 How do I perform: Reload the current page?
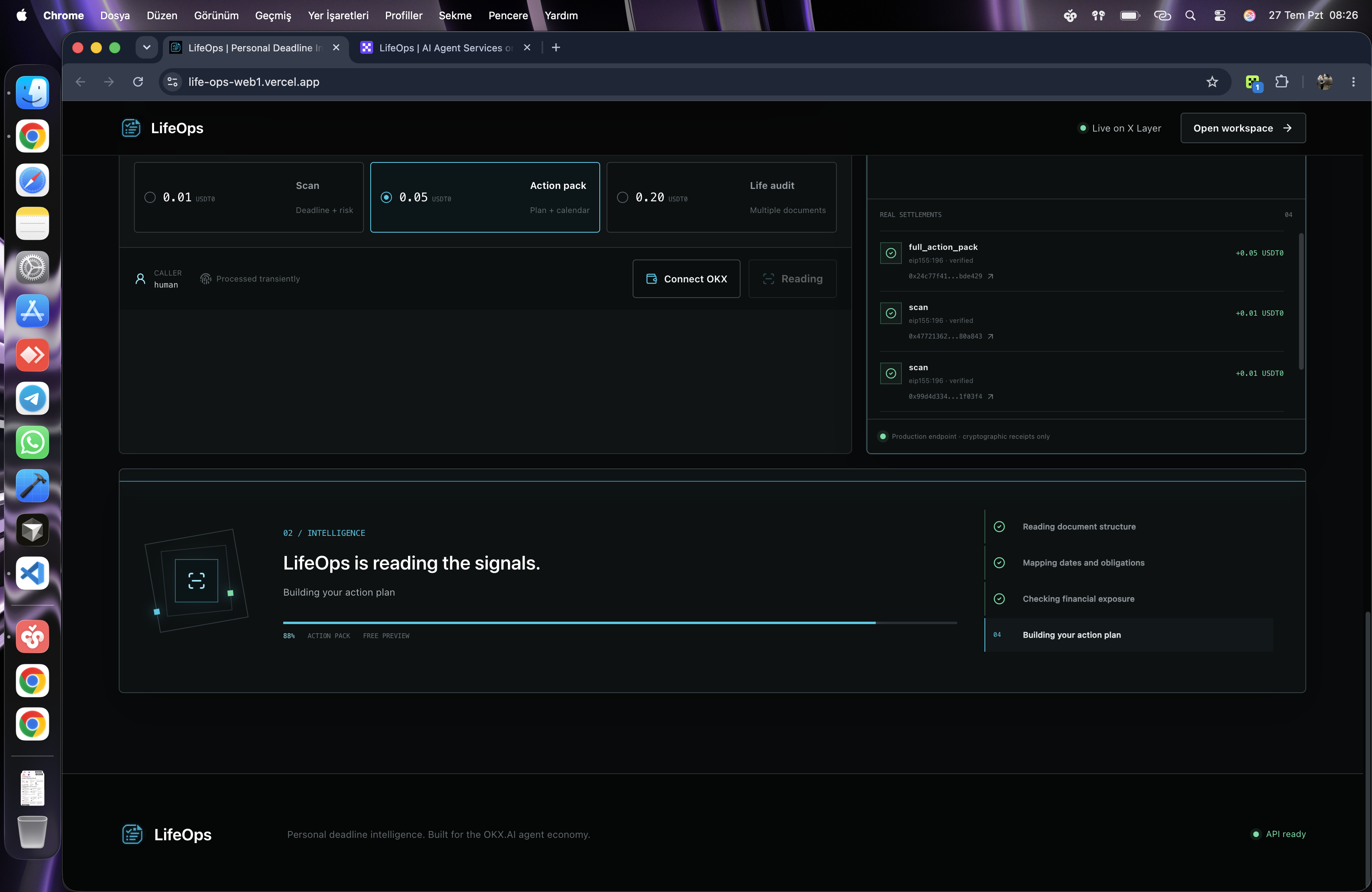[138, 82]
